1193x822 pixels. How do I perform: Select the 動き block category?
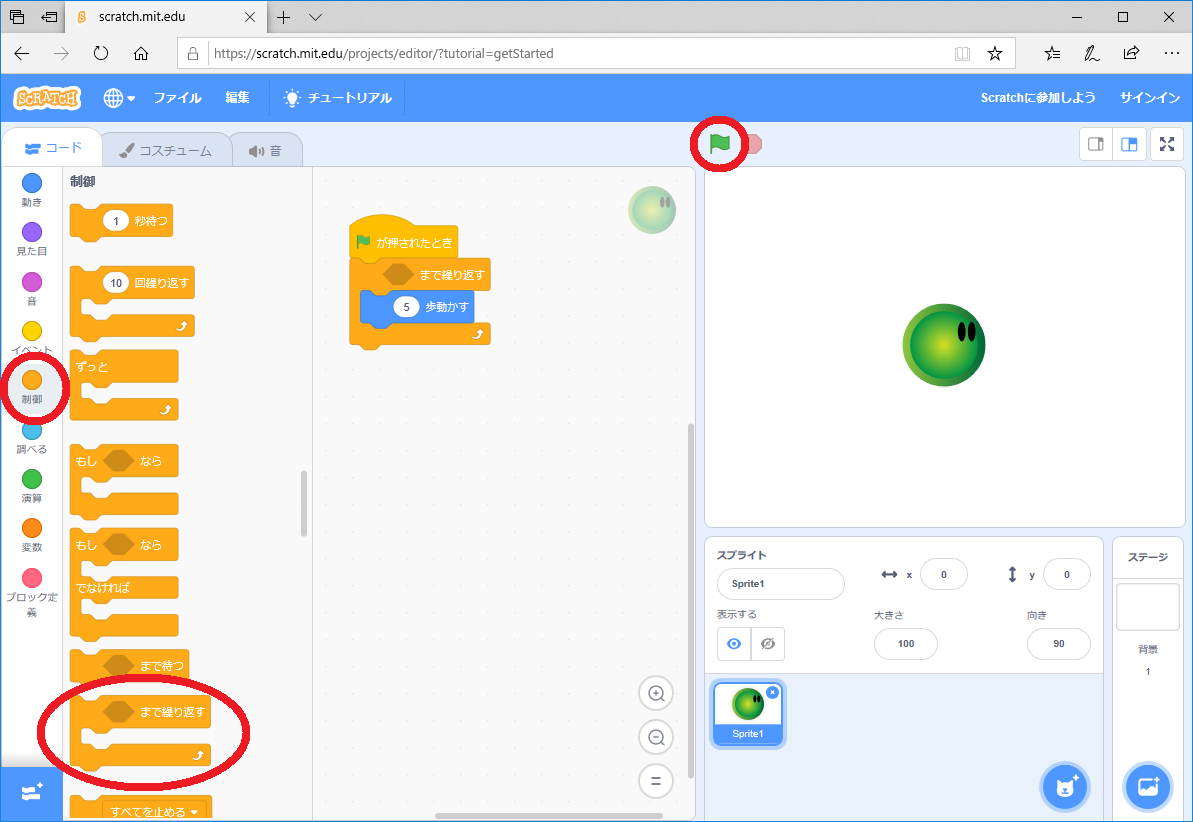point(32,190)
